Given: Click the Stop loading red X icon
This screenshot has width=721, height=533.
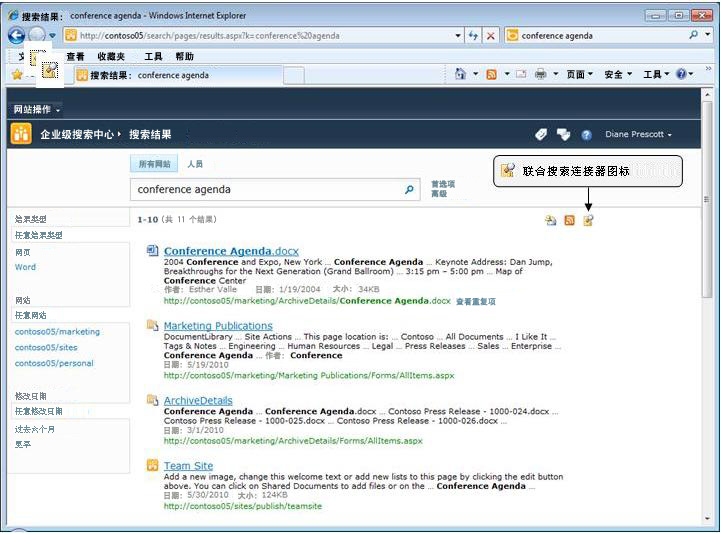Looking at the screenshot, I should click(491, 36).
